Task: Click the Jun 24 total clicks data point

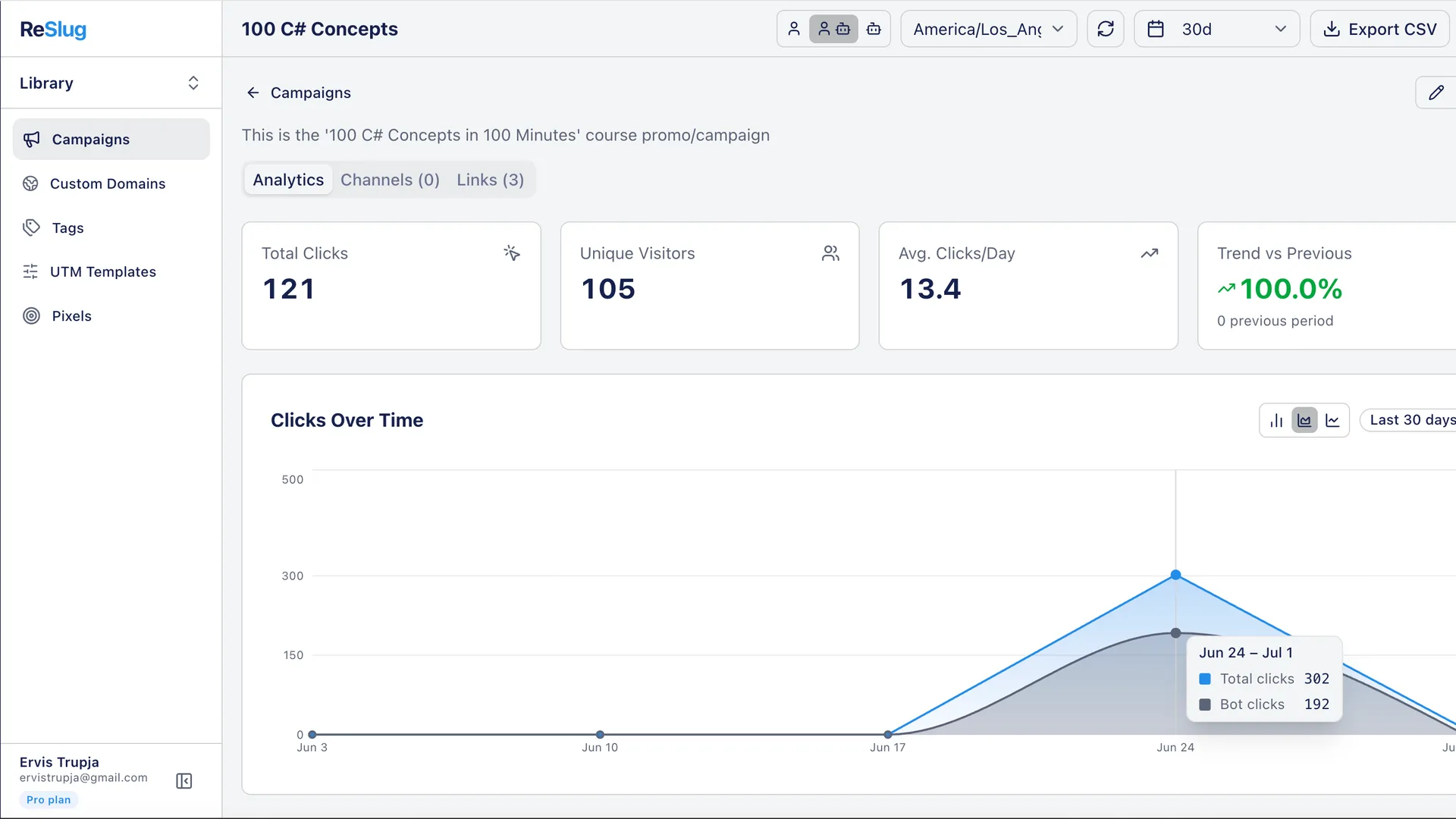Action: tap(1175, 575)
